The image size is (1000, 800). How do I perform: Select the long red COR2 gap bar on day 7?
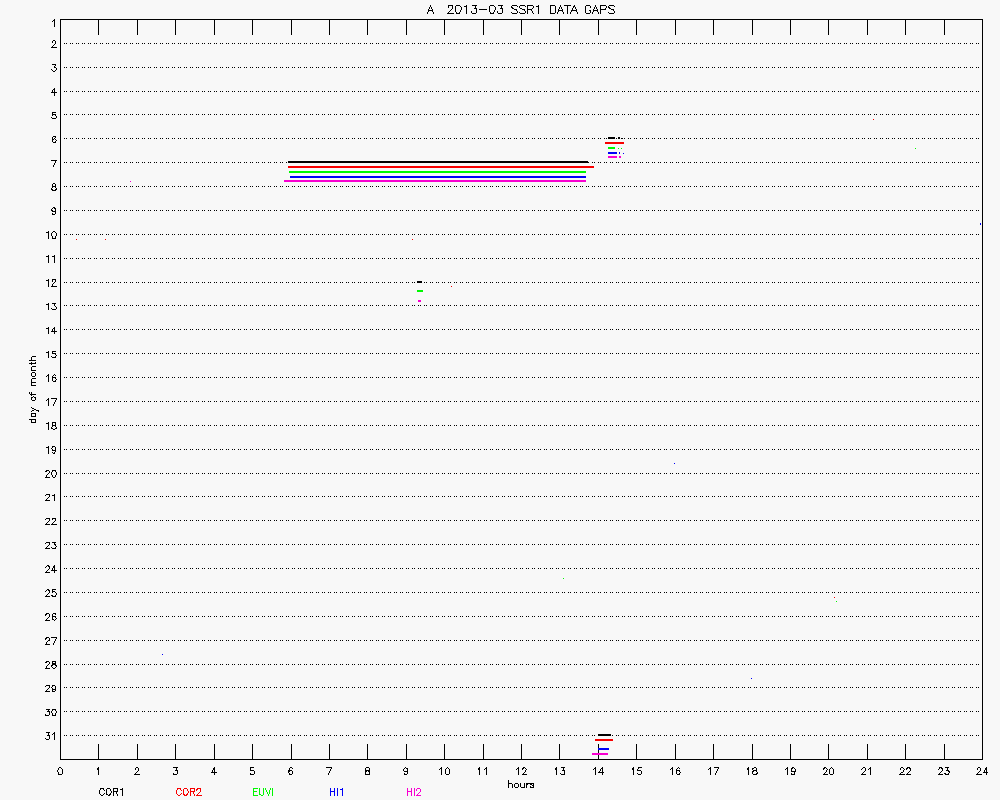tap(440, 167)
